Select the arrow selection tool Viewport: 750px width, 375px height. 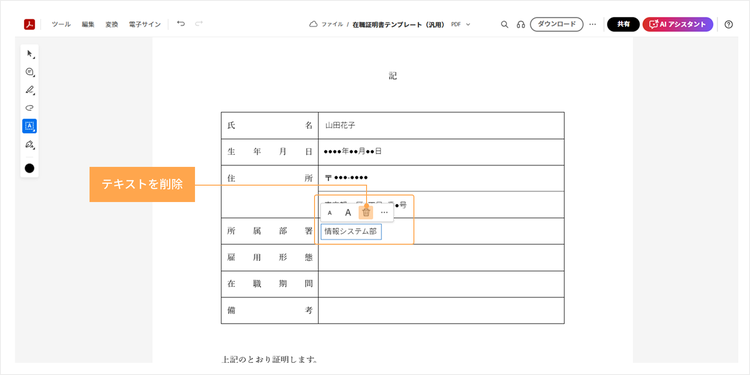[30, 54]
